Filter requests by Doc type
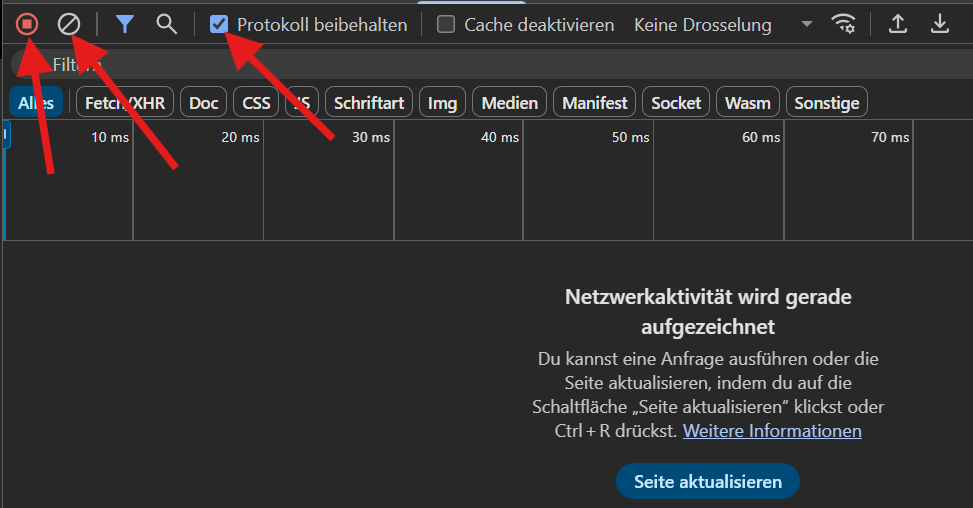This screenshot has width=973, height=508. point(204,102)
